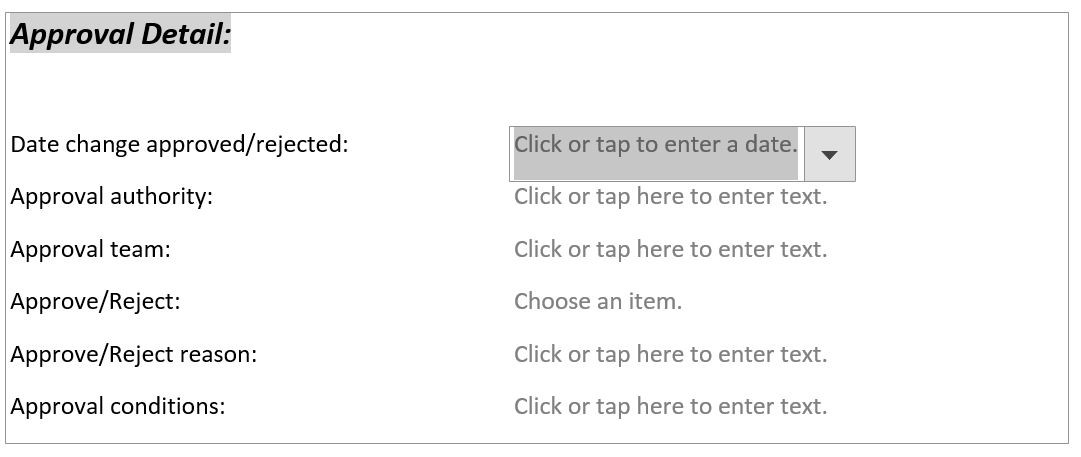Open the 'Choose an item' dropdown
This screenshot has width=1081, height=457.
(x=598, y=302)
